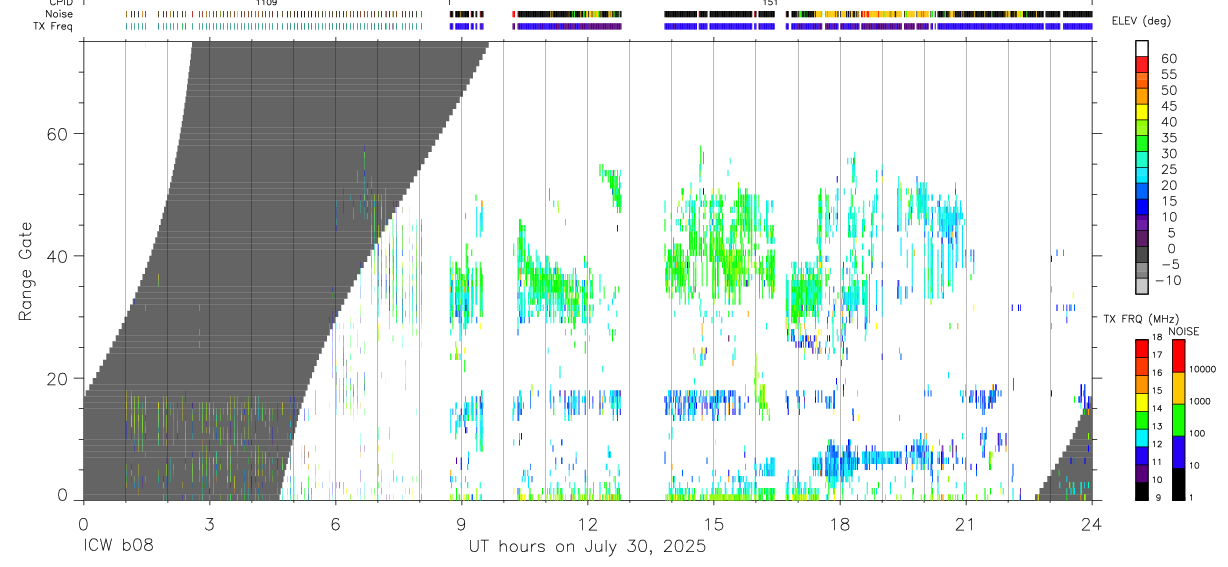
Task: Select the 6 tick on UT hours axis
Action: pyautogui.click(x=335, y=523)
